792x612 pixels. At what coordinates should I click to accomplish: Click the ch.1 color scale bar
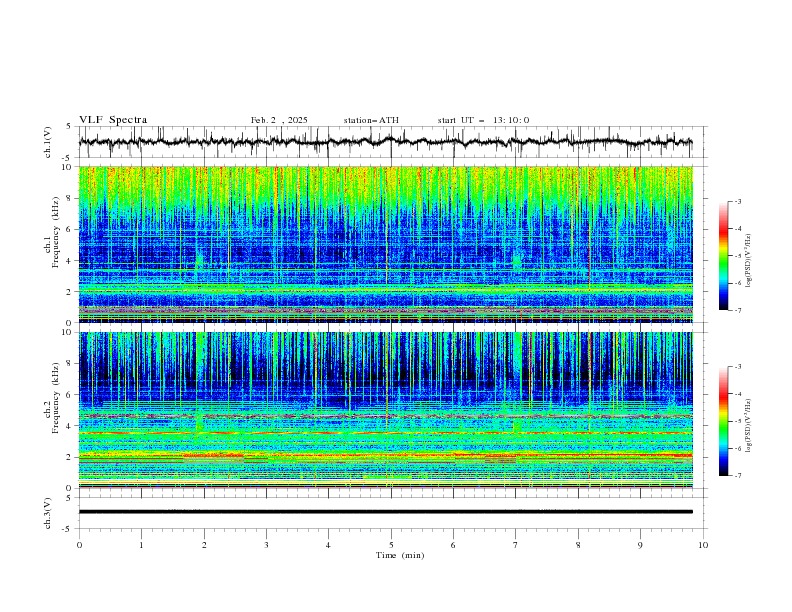click(x=723, y=255)
